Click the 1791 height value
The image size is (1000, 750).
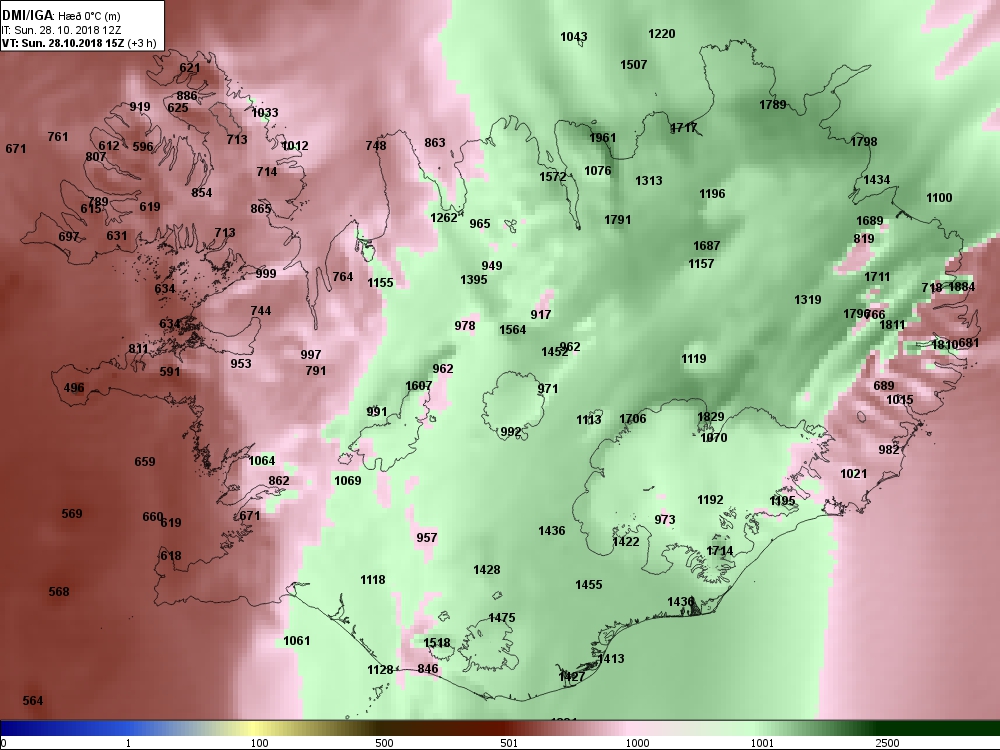pyautogui.click(x=617, y=220)
